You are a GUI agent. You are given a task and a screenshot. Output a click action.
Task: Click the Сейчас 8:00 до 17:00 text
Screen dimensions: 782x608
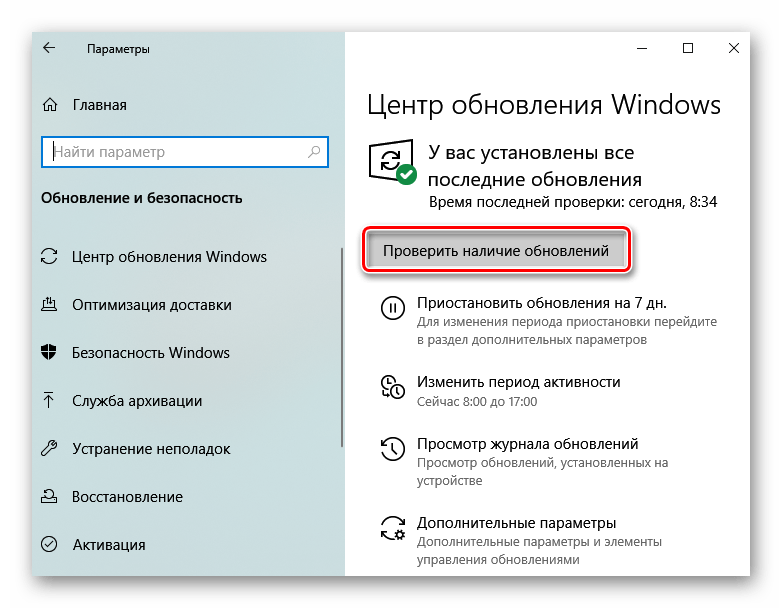pyautogui.click(x=477, y=402)
